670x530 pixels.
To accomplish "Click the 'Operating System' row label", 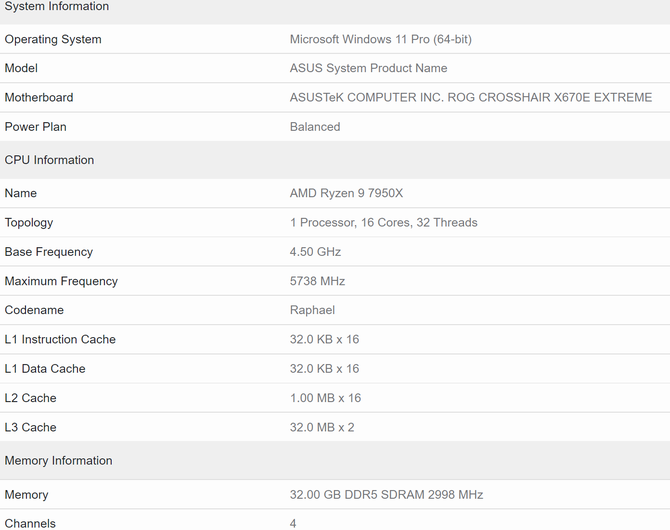I will 53,39.
